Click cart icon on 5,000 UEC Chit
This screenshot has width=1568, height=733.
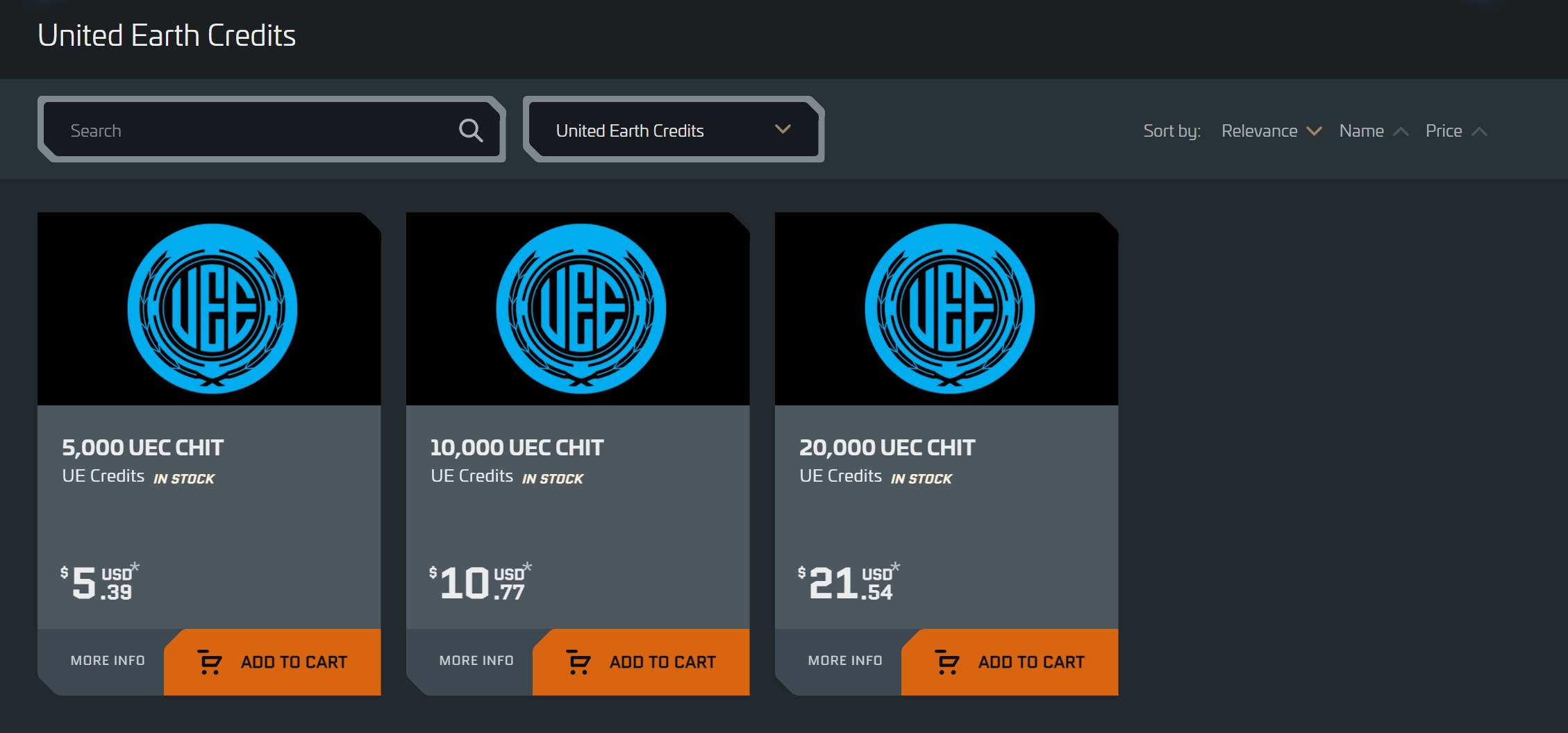tap(209, 662)
